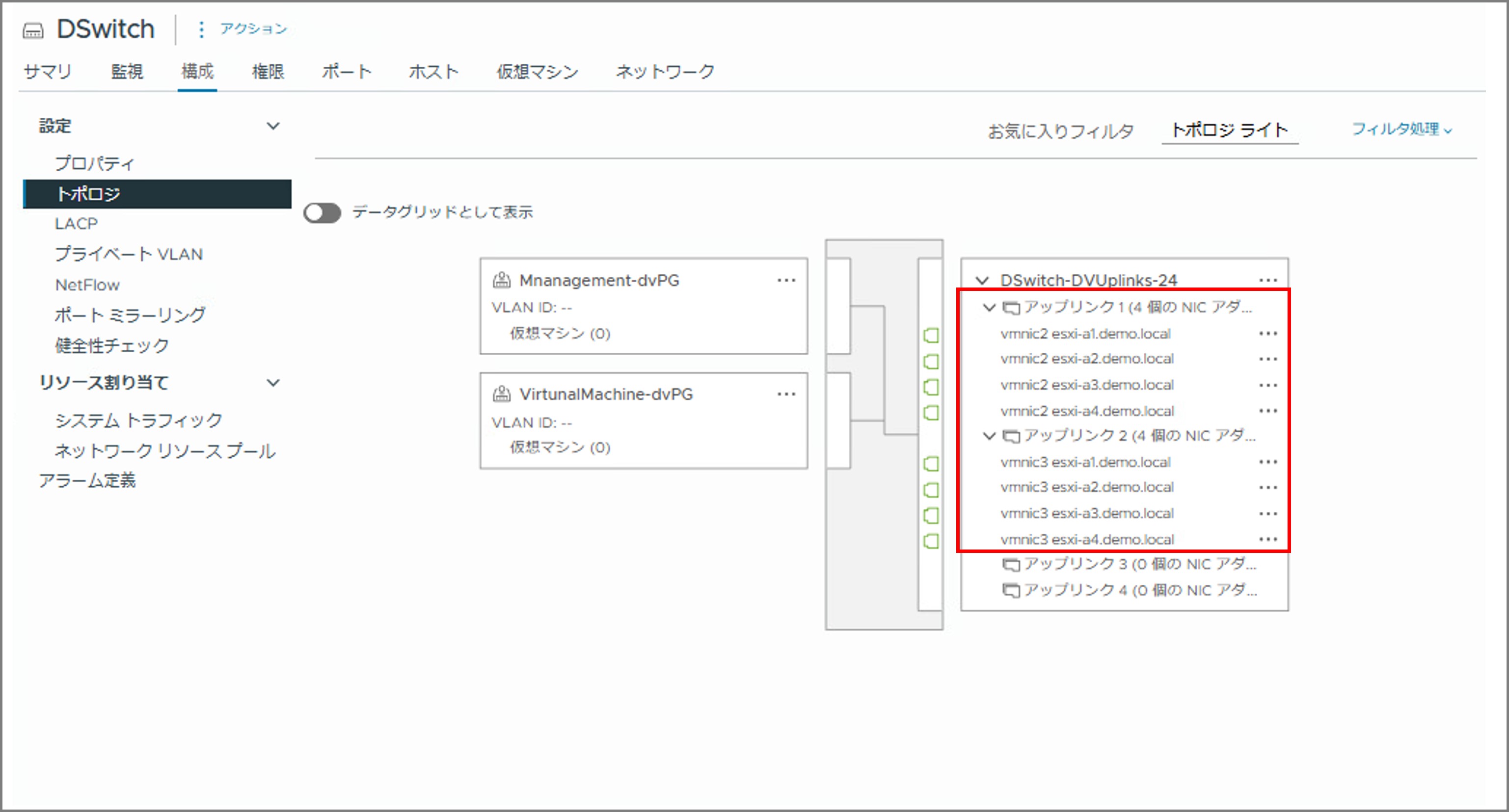The height and width of the screenshot is (812, 1509).
Task: Switch to the ポート tab
Action: coord(347,72)
